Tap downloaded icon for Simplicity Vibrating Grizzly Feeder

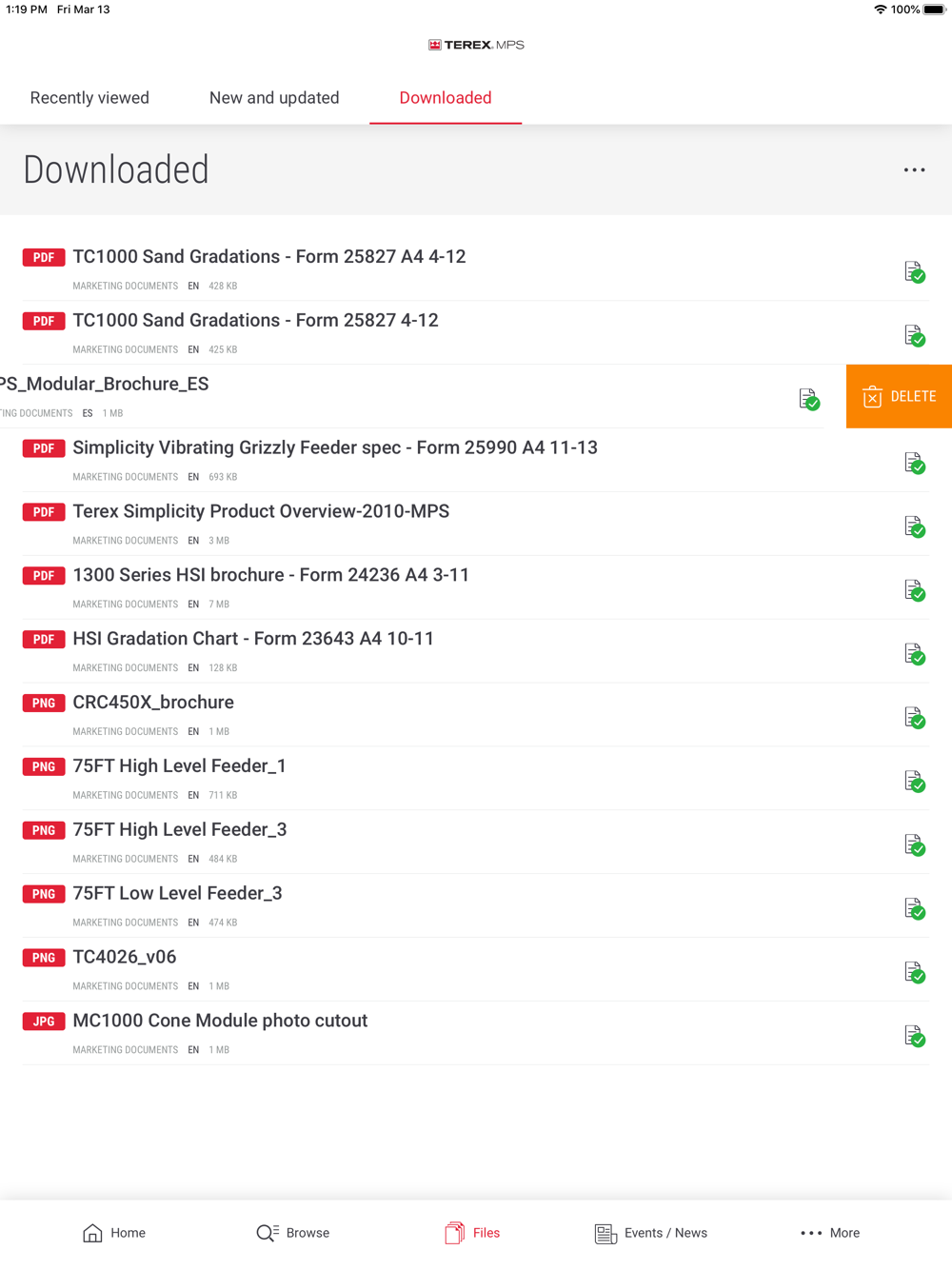[914, 464]
